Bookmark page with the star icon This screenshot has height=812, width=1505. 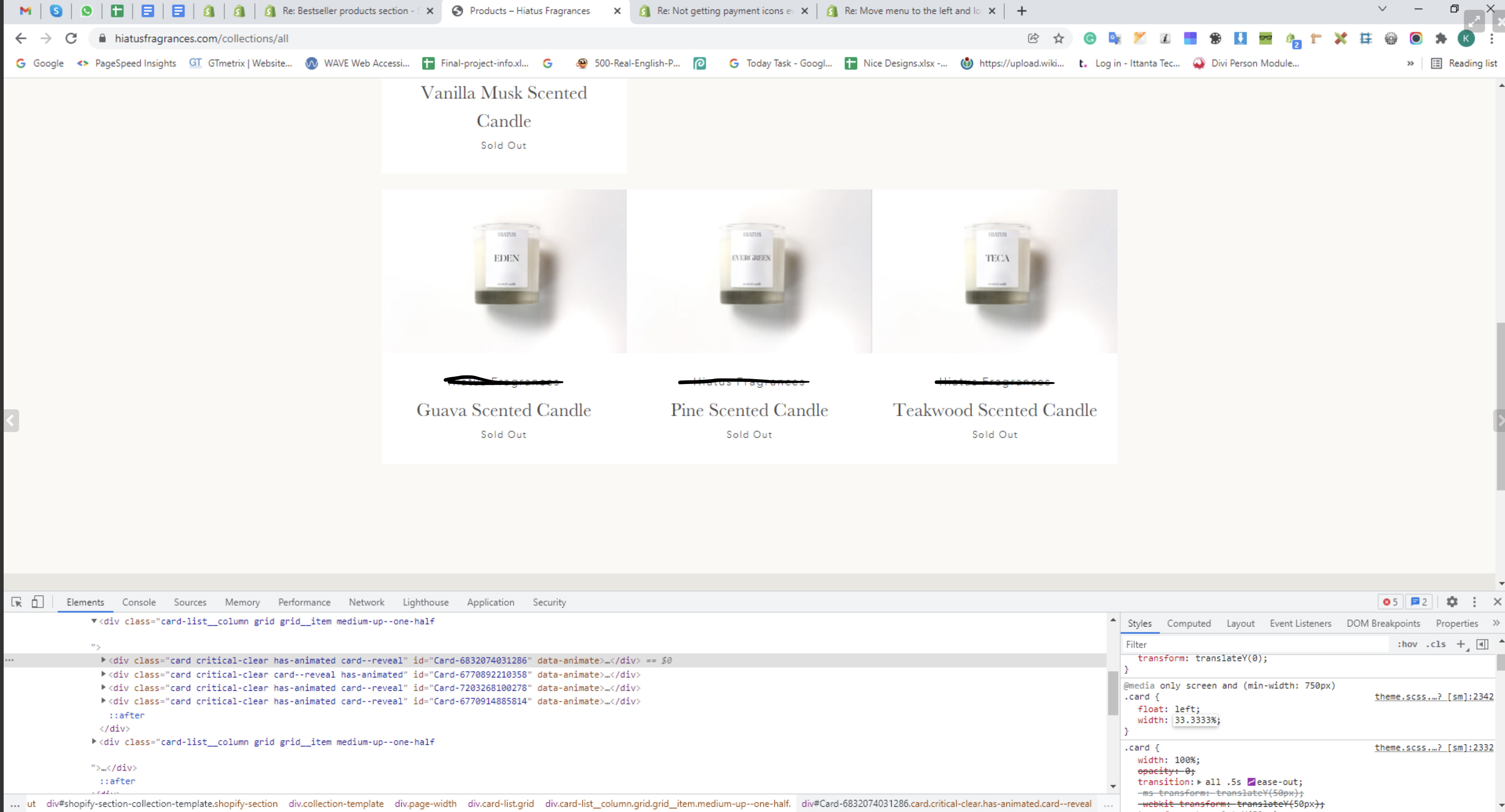coord(1059,39)
